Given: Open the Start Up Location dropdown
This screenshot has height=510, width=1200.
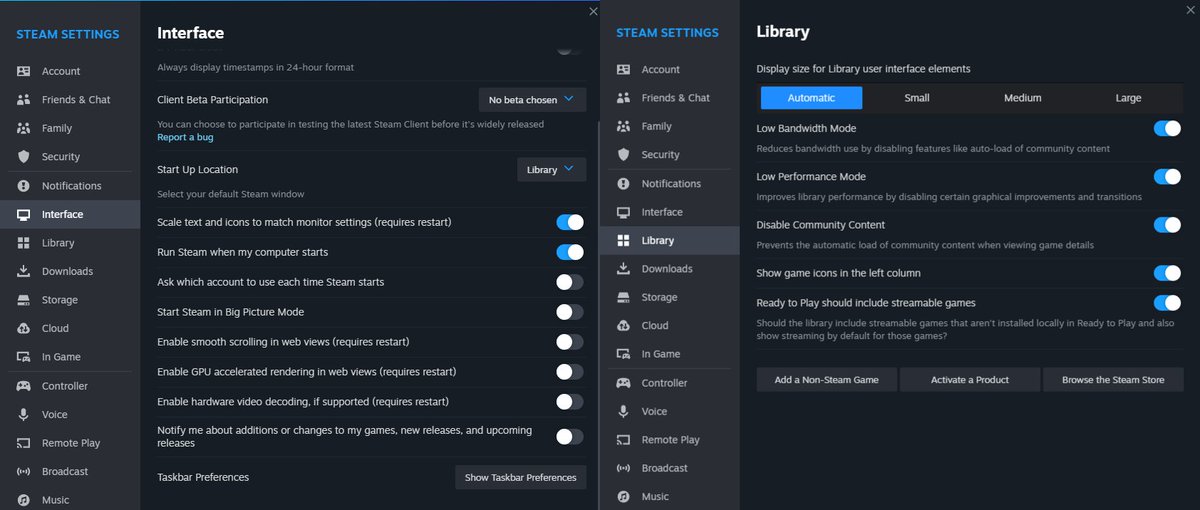Looking at the screenshot, I should (552, 169).
